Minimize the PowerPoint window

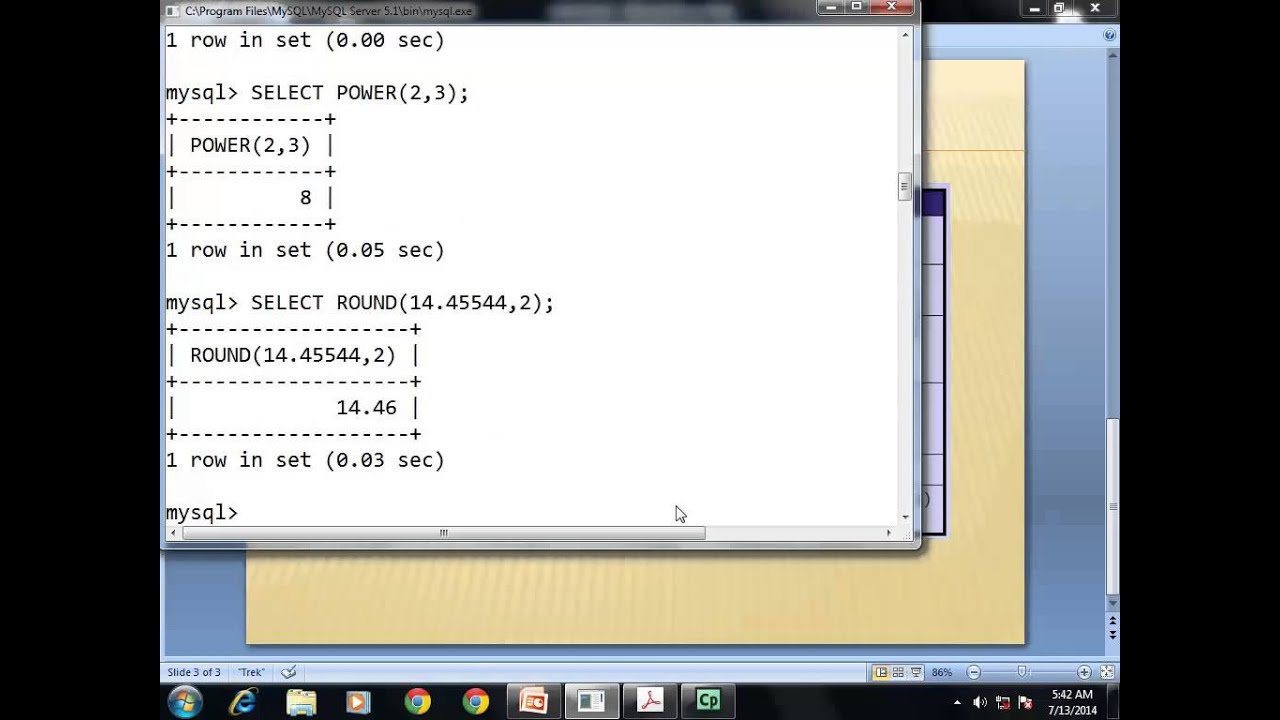[1034, 8]
